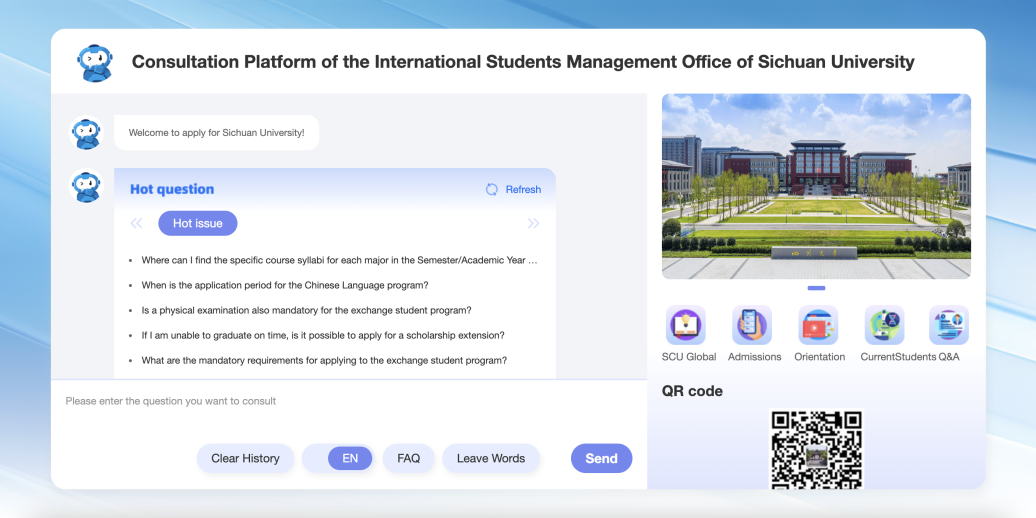Image resolution: width=1036 pixels, height=518 pixels.
Task: Click the Refresh icon for hot questions
Action: pyautogui.click(x=492, y=189)
